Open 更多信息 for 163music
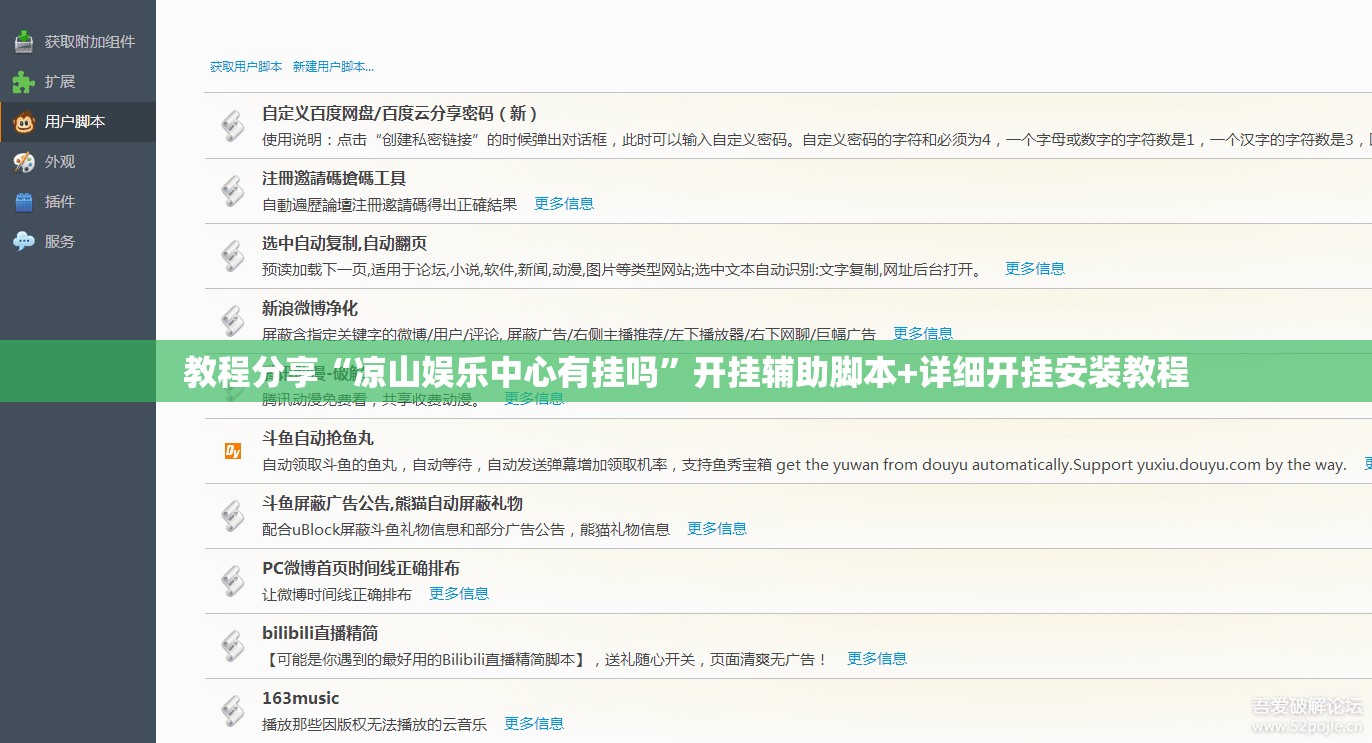 pos(534,724)
